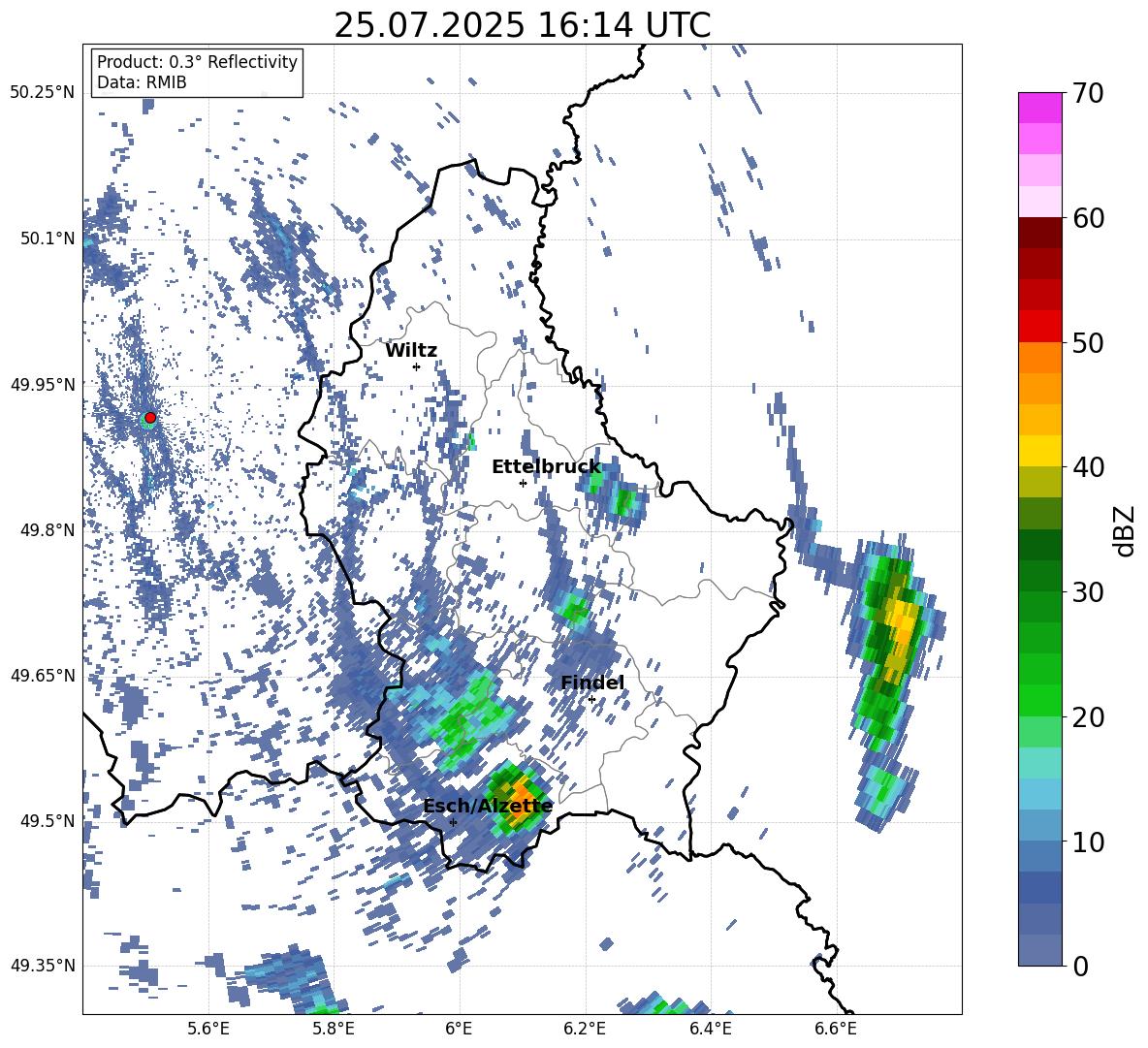Click the 49.8°N latitude label
The image size is (1148, 1048).
point(48,529)
